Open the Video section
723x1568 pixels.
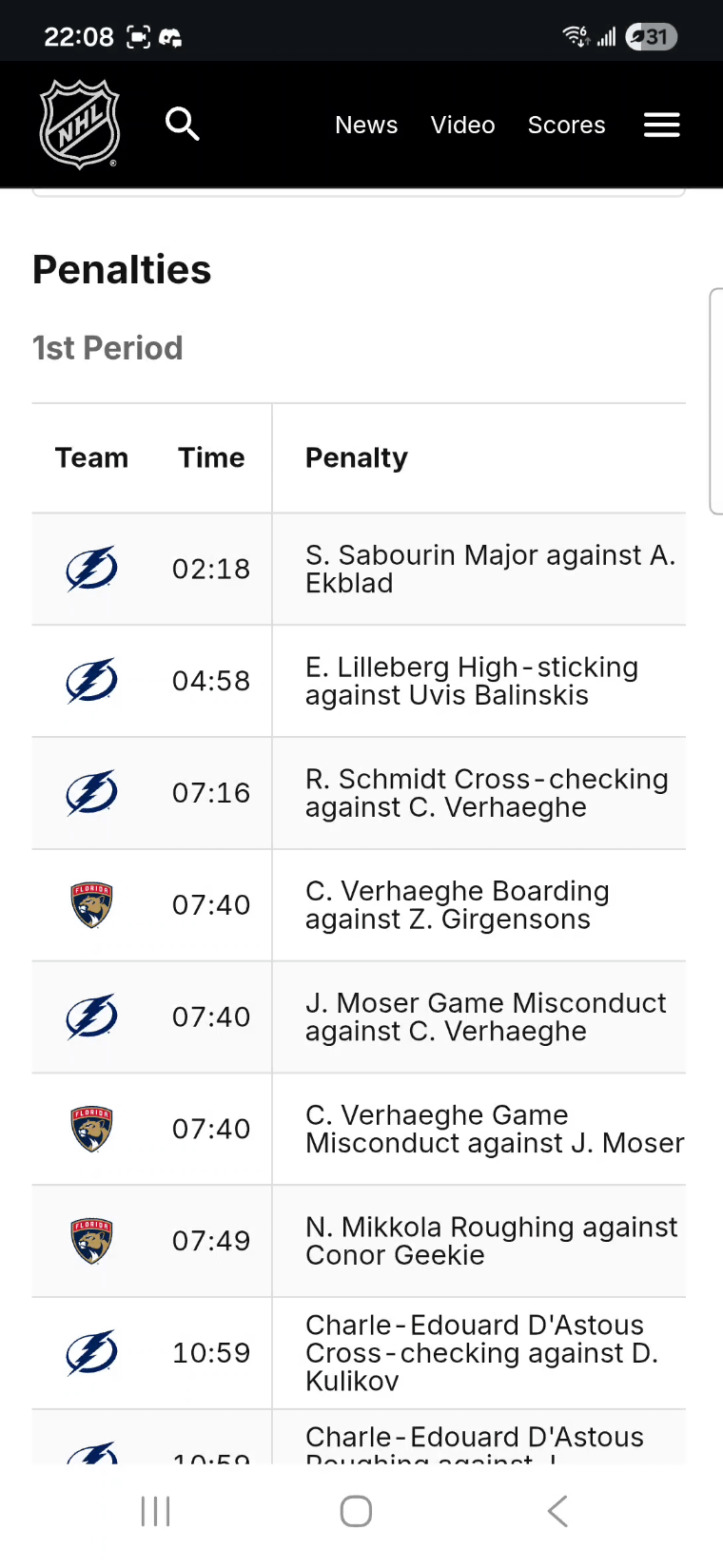coord(462,125)
